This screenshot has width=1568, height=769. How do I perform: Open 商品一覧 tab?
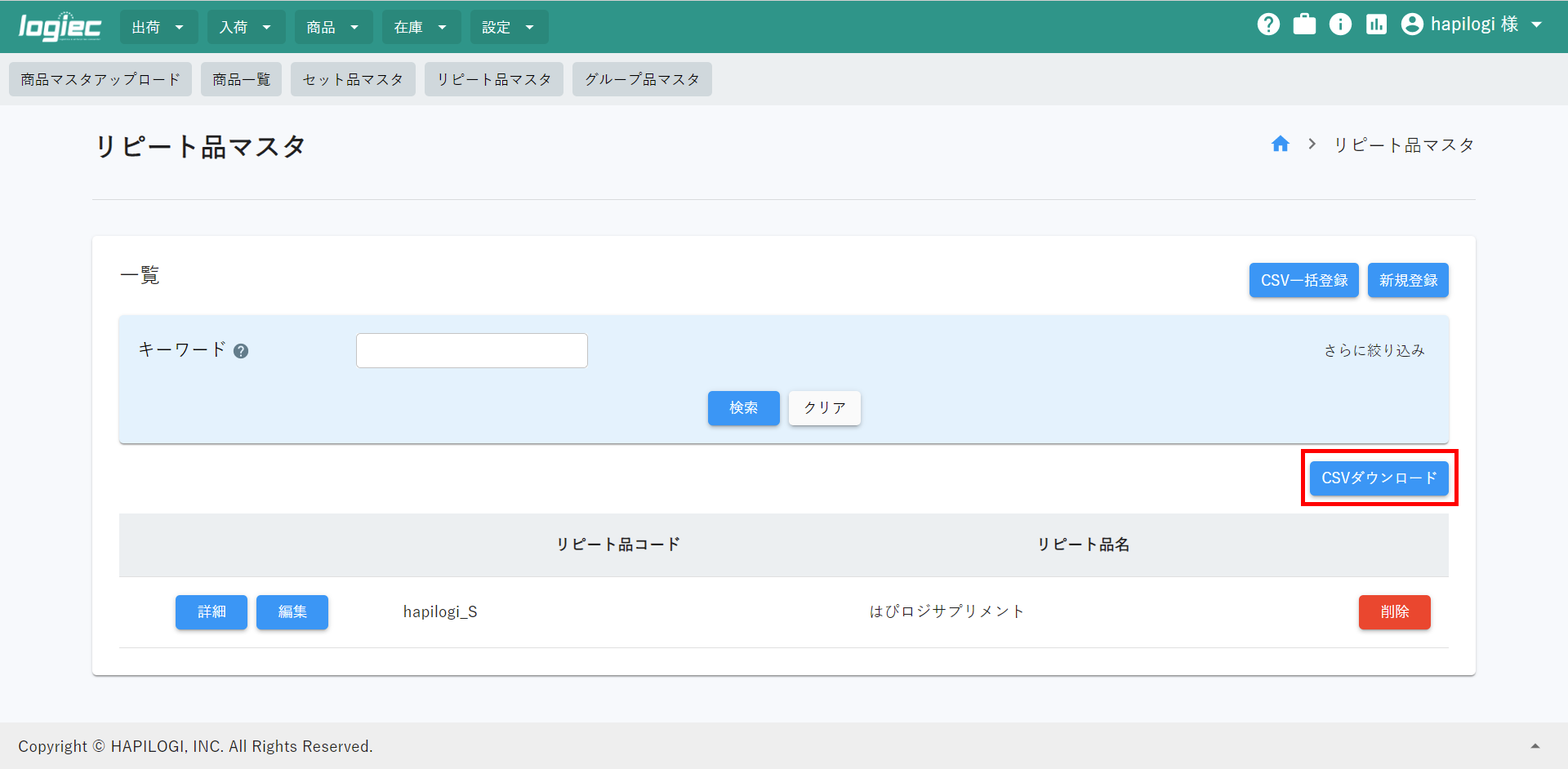click(x=241, y=79)
